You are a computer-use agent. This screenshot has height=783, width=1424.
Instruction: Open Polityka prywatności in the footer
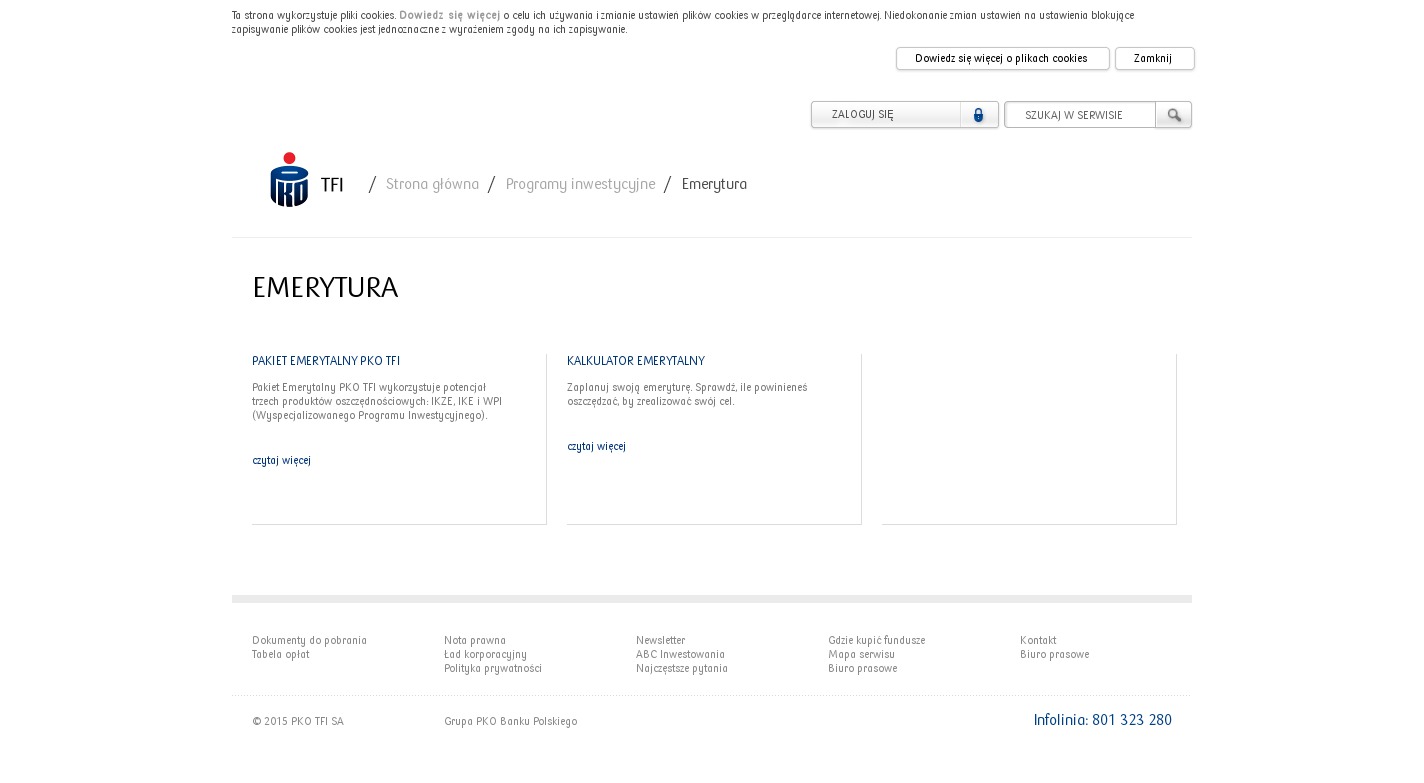click(493, 669)
